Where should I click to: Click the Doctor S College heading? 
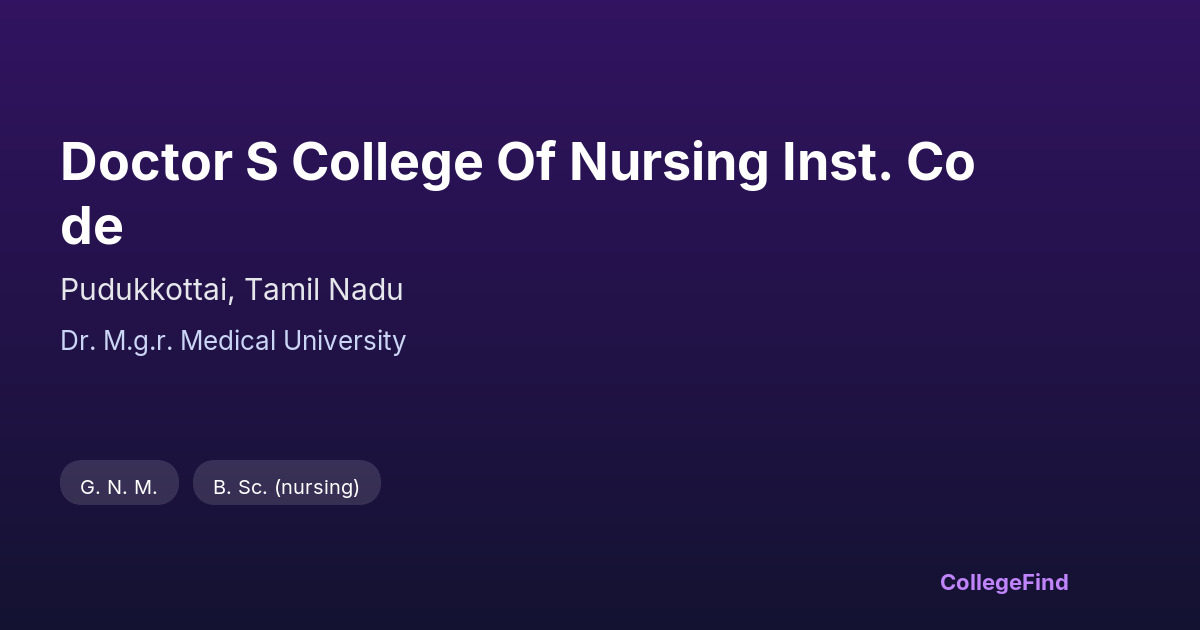pos(517,163)
